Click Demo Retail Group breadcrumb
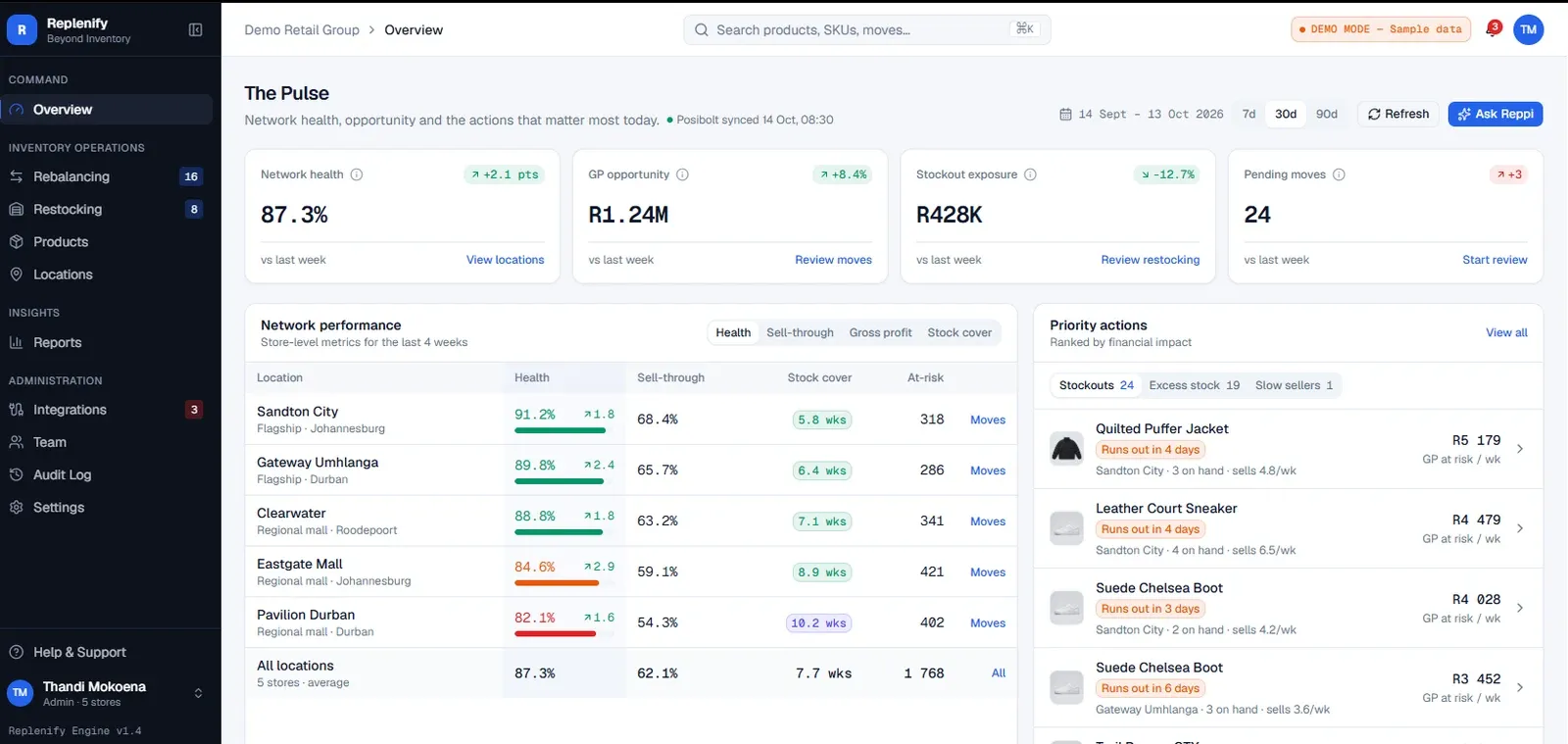Viewport: 1568px width, 744px height. 302,30
